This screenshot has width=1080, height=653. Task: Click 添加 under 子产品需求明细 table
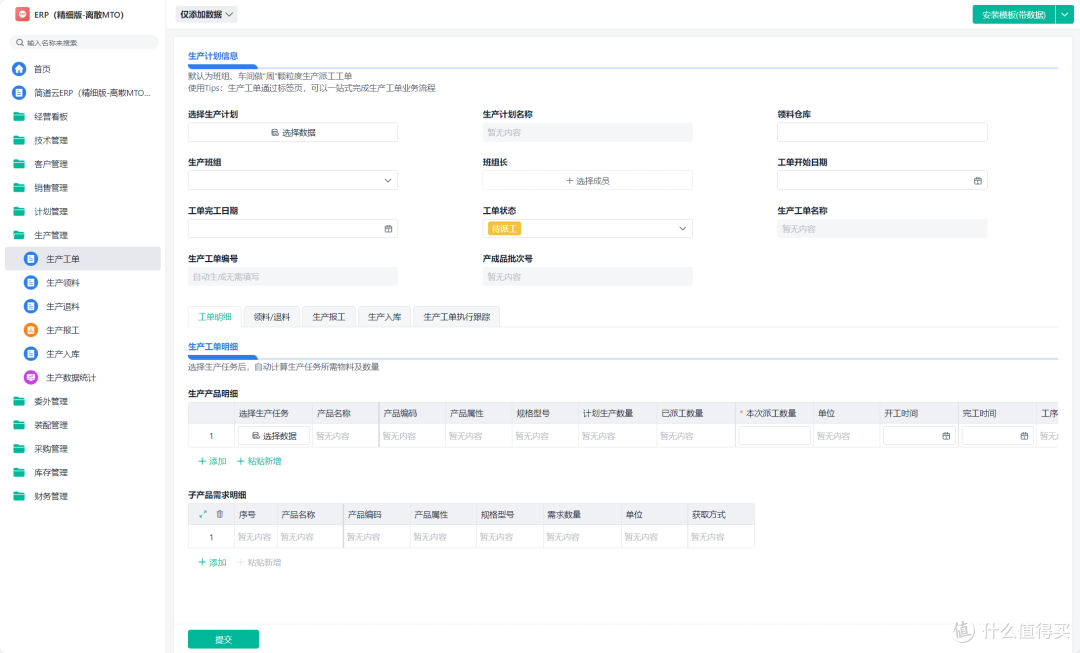click(212, 563)
